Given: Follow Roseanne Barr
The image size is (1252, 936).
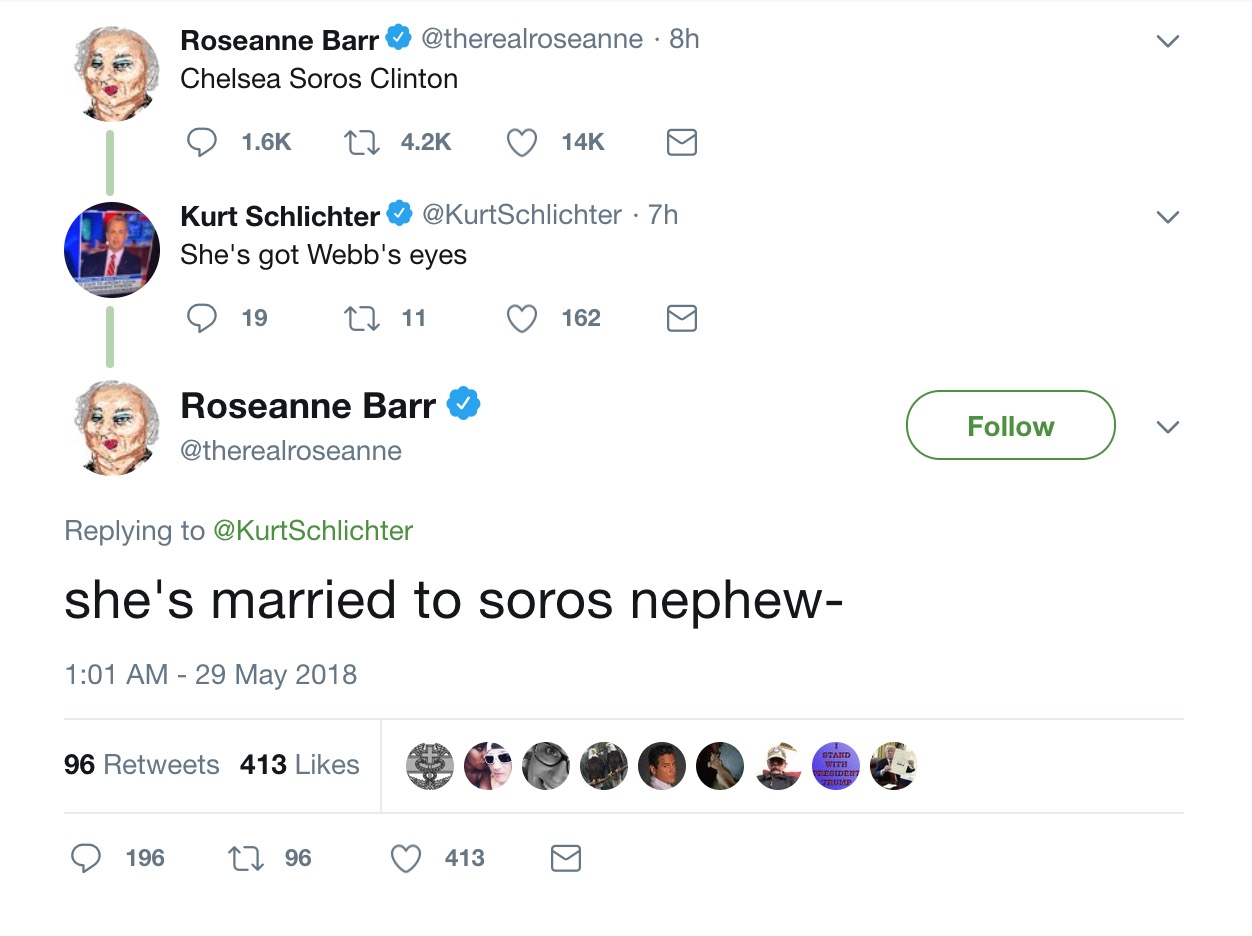Looking at the screenshot, I should (x=1010, y=426).
